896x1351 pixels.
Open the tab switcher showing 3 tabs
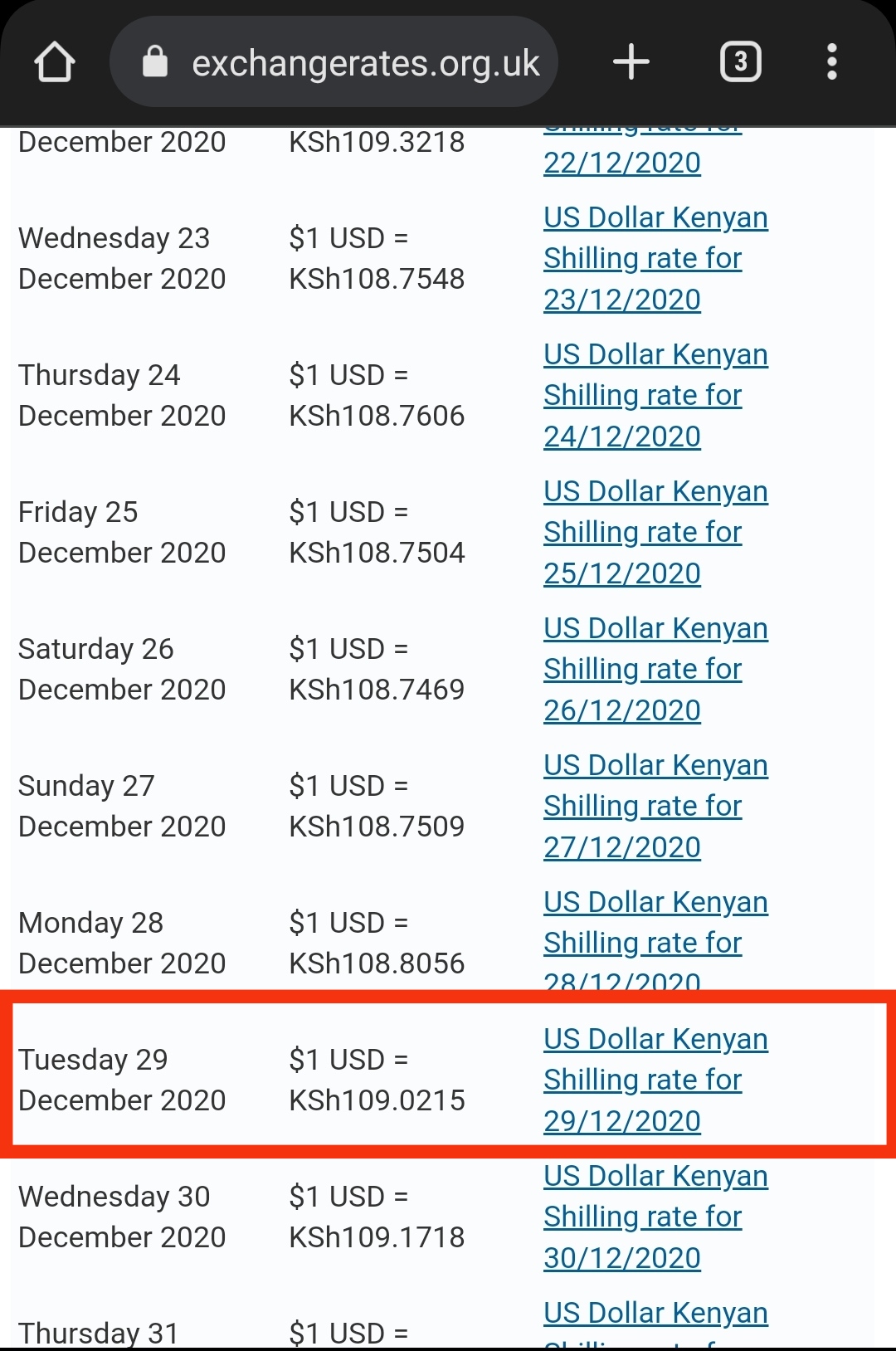740,62
